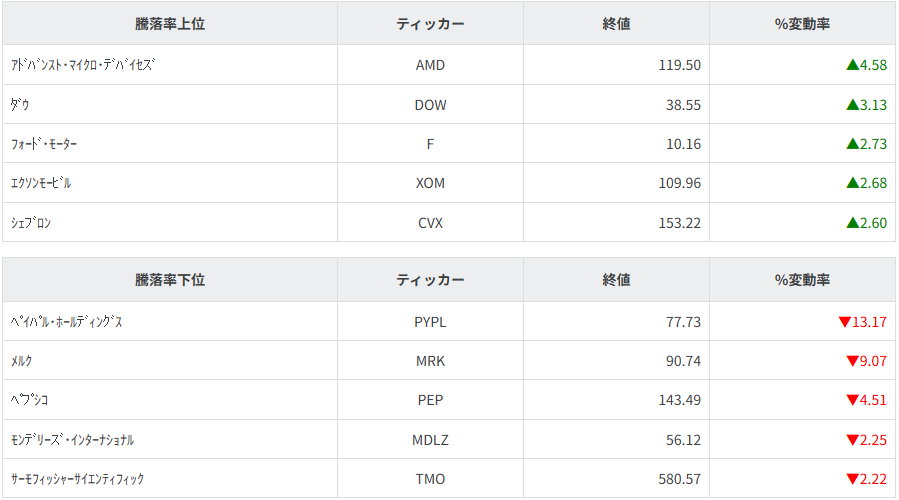899x500 pixels.
Task: Click the %変動率 header in the losers table
Action: click(x=802, y=280)
